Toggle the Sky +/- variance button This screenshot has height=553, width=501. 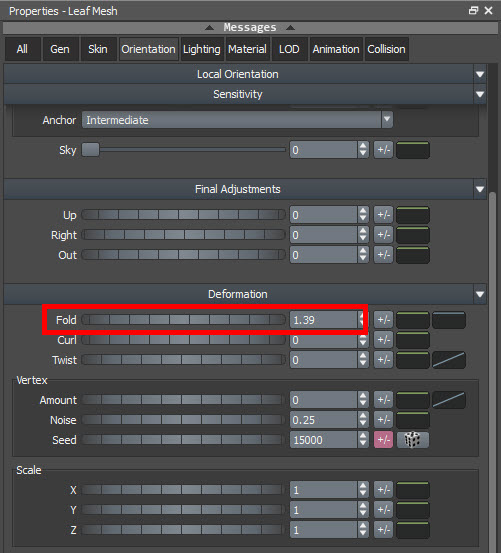384,150
